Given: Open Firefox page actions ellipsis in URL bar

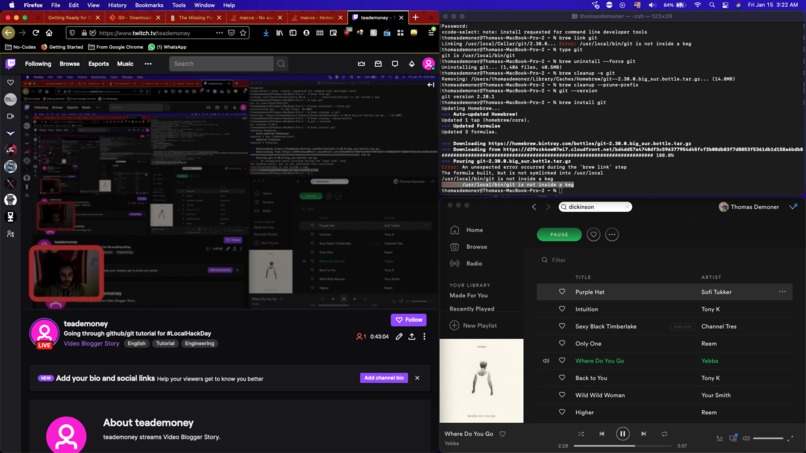Looking at the screenshot, I should pos(219,33).
